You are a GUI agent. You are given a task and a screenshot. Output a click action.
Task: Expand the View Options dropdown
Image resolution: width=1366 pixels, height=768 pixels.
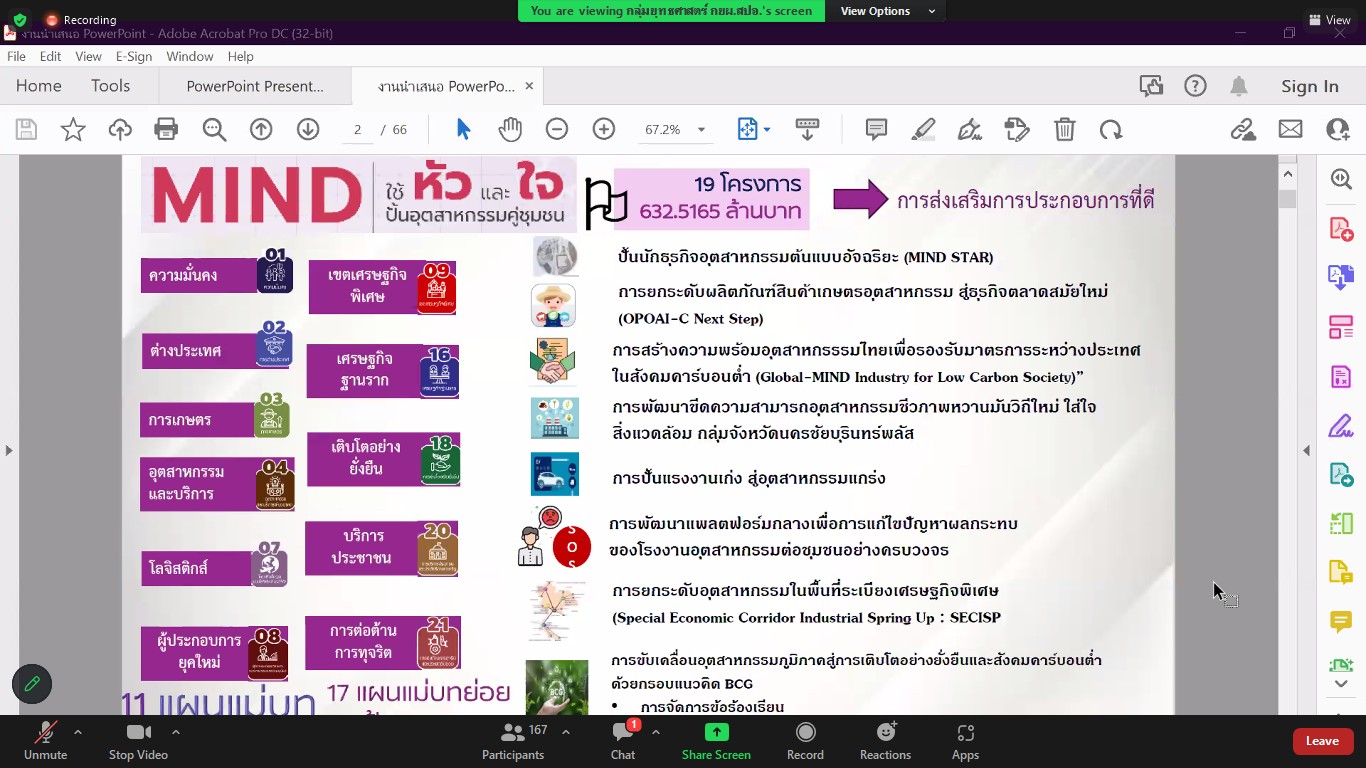click(x=888, y=11)
